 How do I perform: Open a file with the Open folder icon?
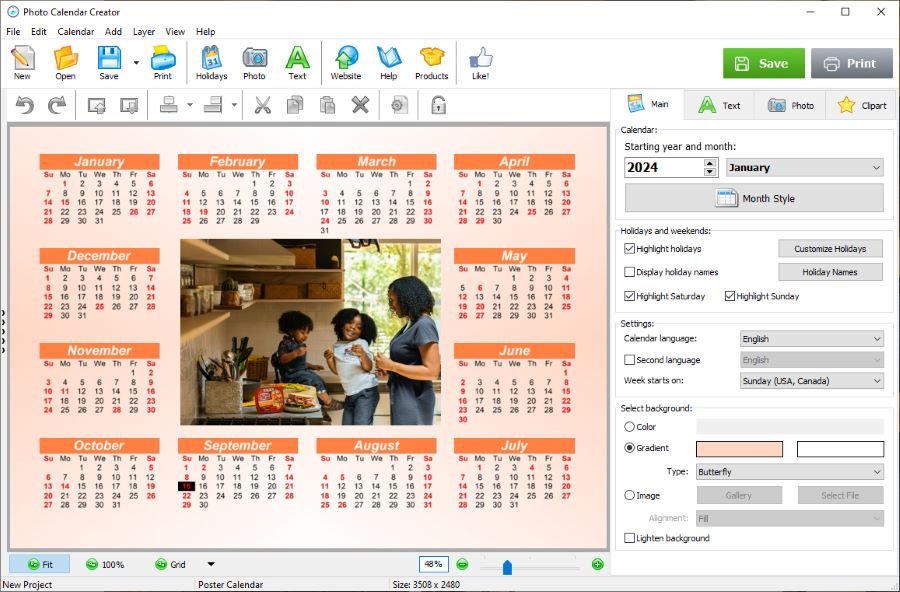point(65,63)
